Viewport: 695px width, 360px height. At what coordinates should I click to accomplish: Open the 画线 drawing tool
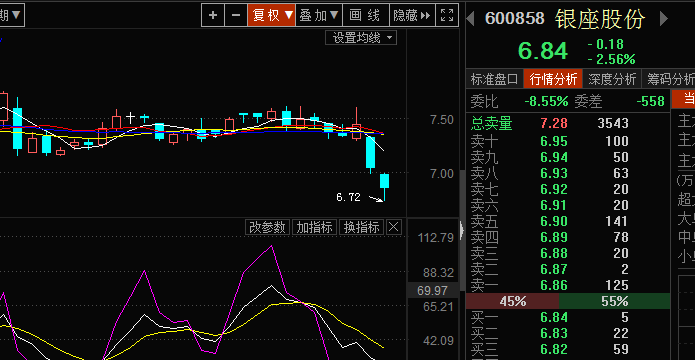[x=366, y=16]
